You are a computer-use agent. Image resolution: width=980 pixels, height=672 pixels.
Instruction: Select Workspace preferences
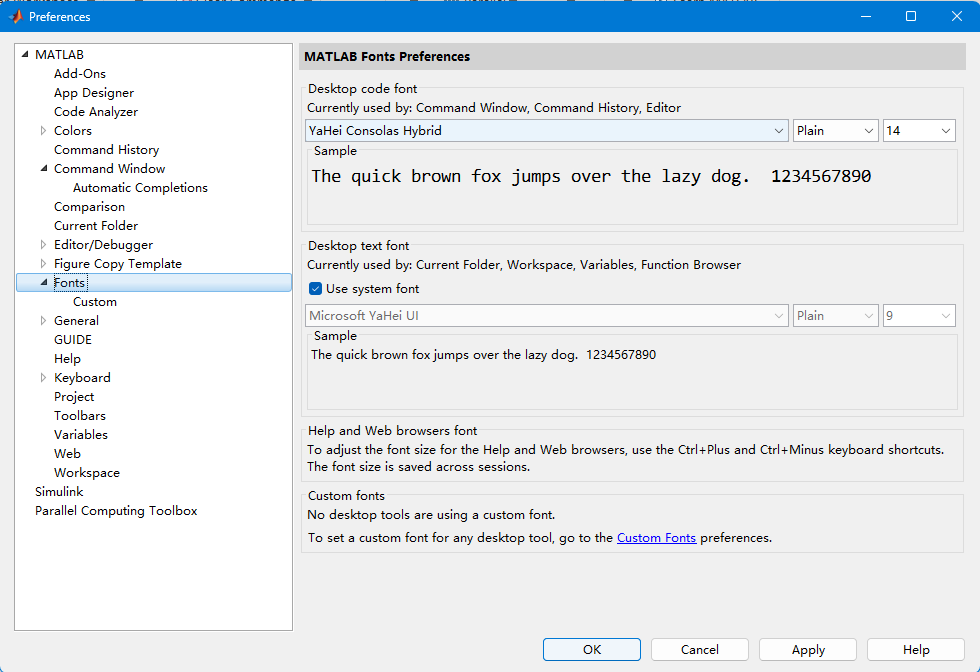[87, 473]
